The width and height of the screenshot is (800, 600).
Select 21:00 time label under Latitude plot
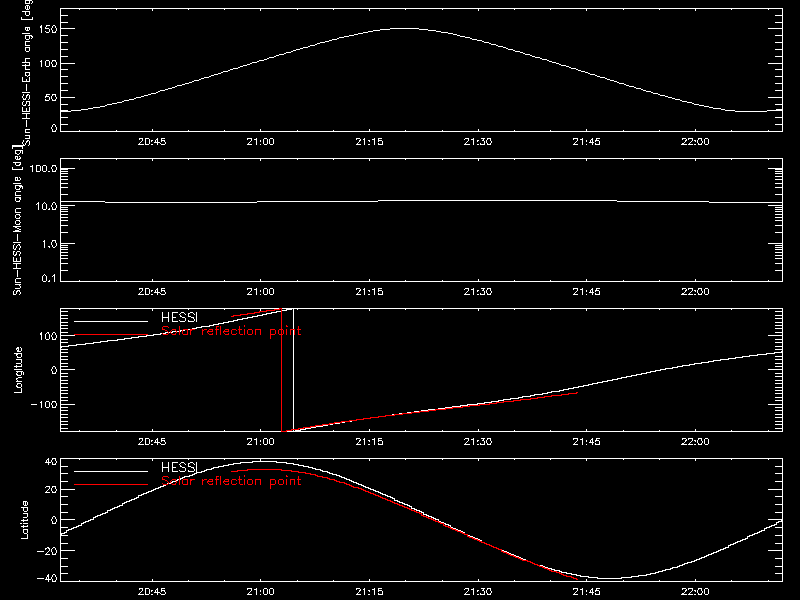260,592
